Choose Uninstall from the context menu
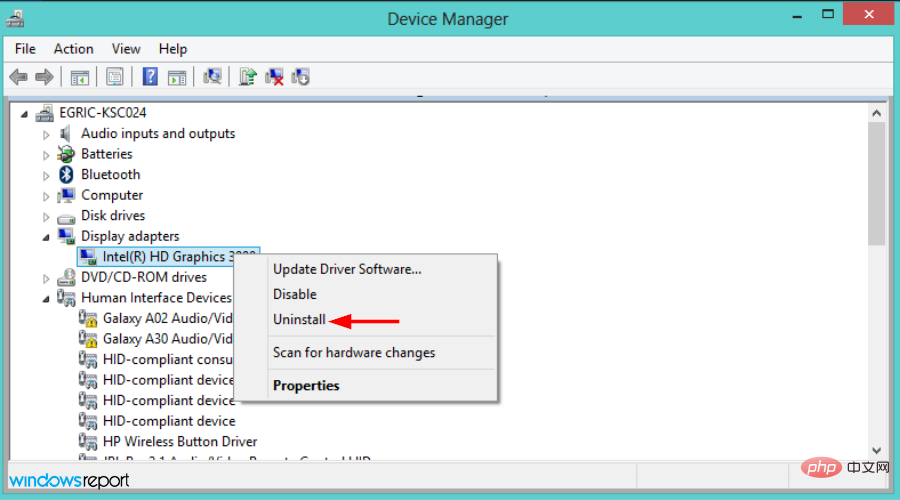The height and width of the screenshot is (500, 900). [x=366, y=319]
